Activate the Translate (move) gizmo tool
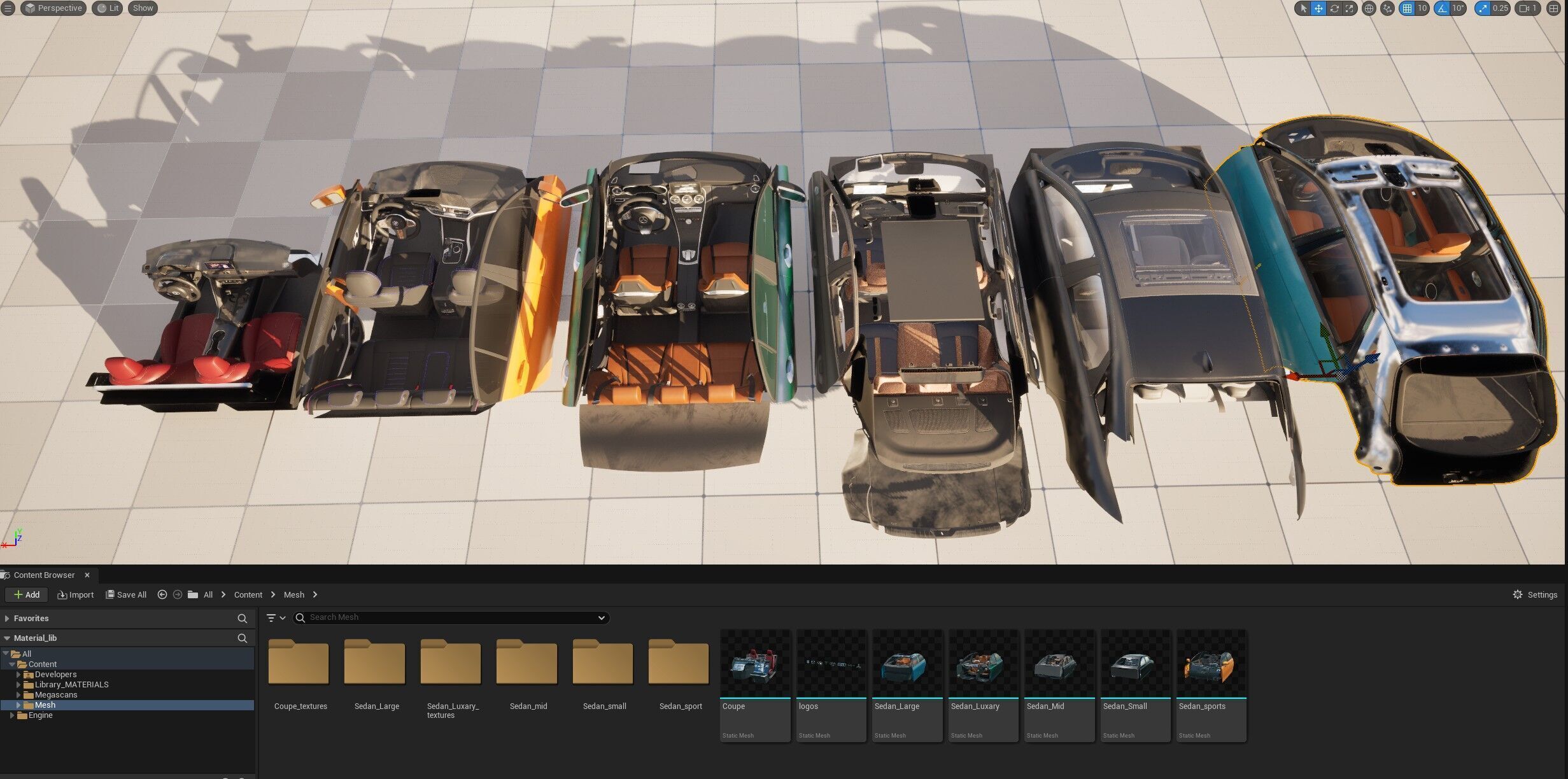The height and width of the screenshot is (779, 1568). coord(1318,8)
